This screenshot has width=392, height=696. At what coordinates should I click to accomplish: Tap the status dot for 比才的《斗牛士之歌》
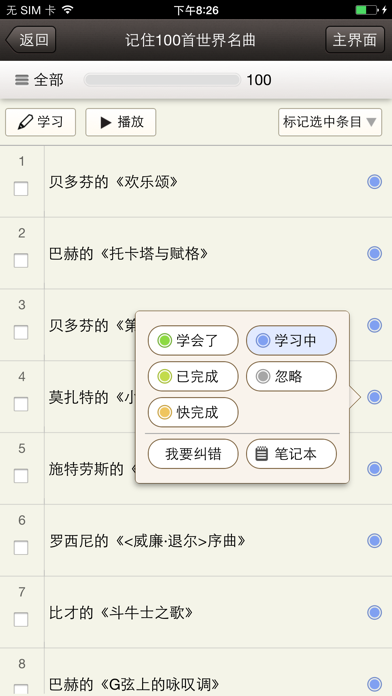pyautogui.click(x=374, y=613)
